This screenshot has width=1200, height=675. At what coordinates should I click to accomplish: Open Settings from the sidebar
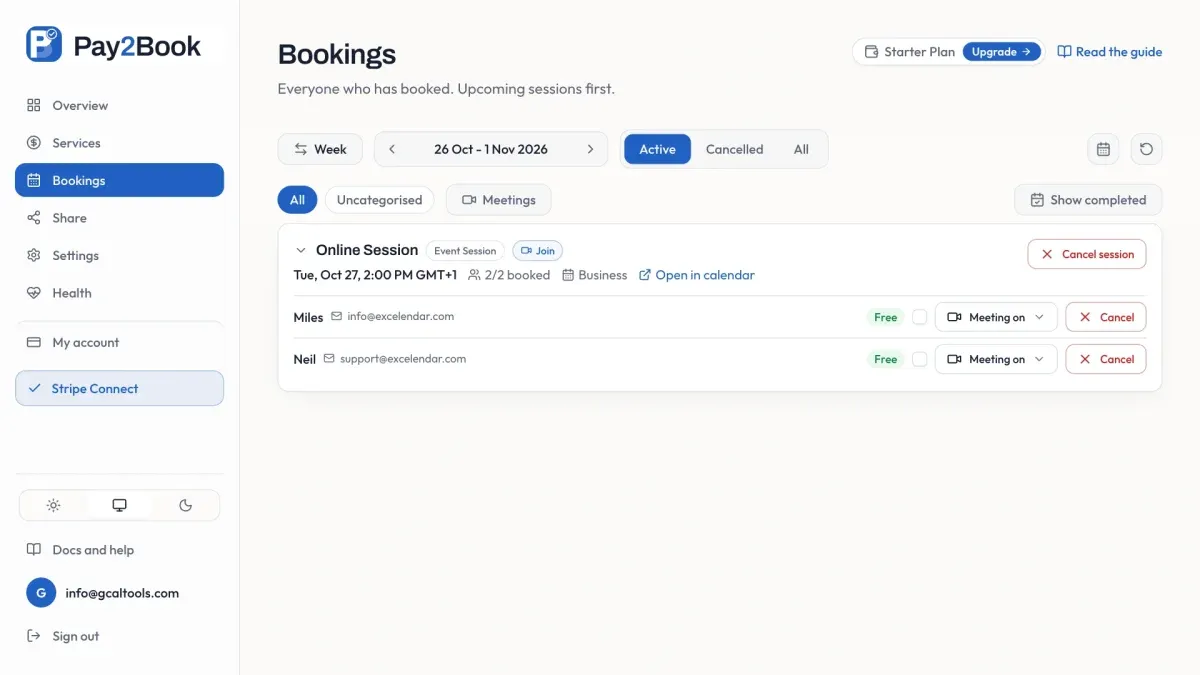tap(119, 255)
